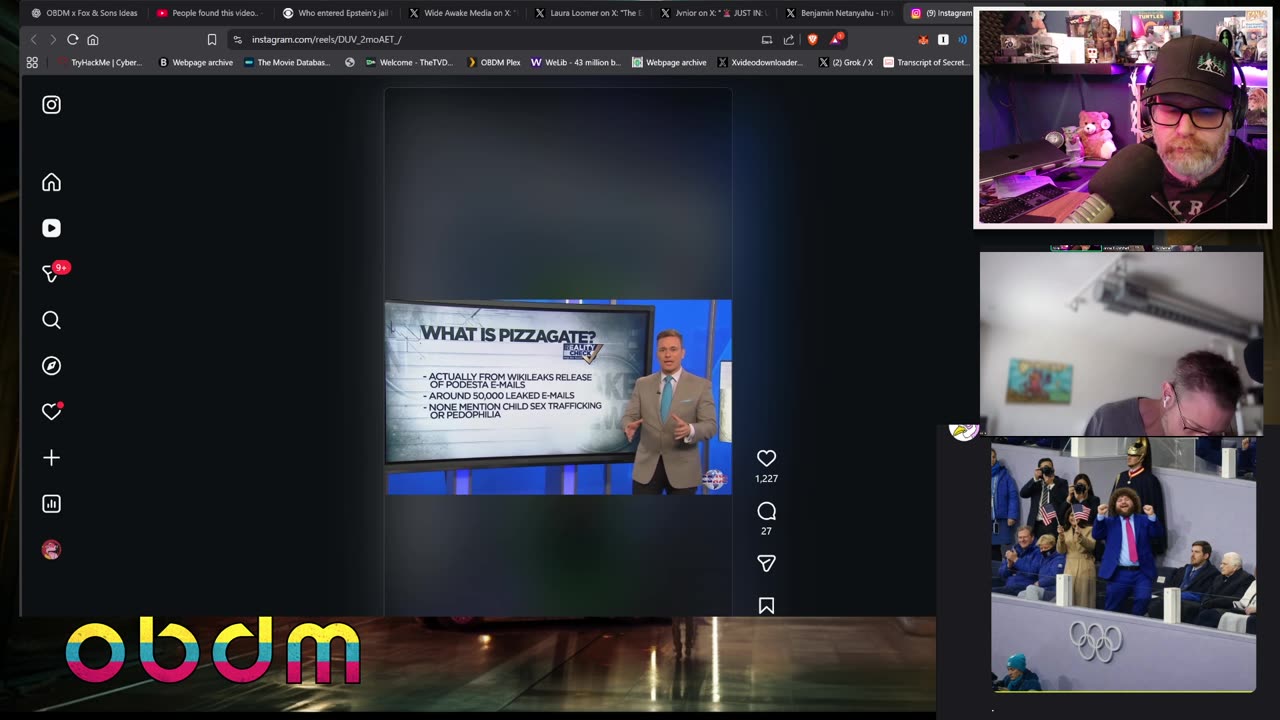Viewport: 1280px width, 720px height.
Task: Click site settings icon beside the URL
Action: coord(237,39)
